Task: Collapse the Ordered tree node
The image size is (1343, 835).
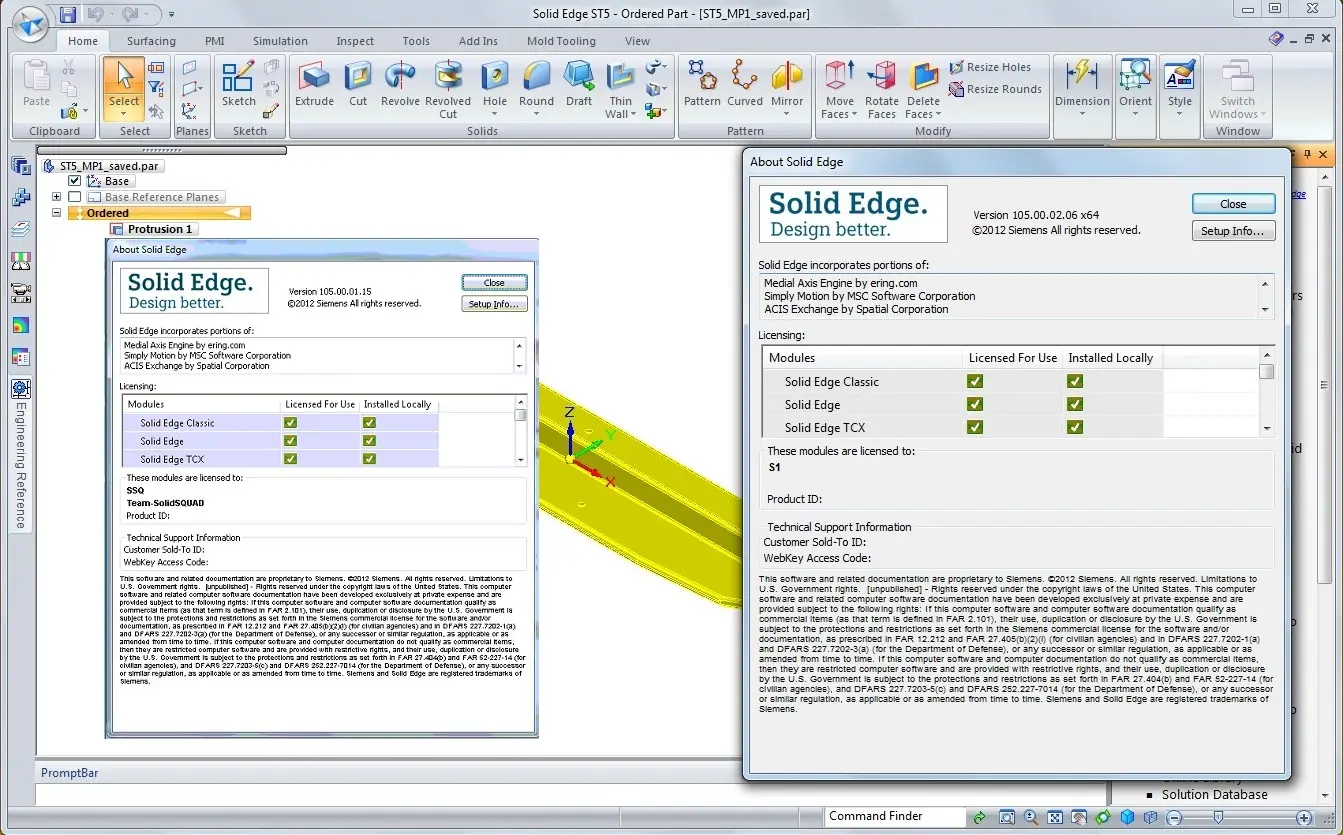Action: pos(56,213)
